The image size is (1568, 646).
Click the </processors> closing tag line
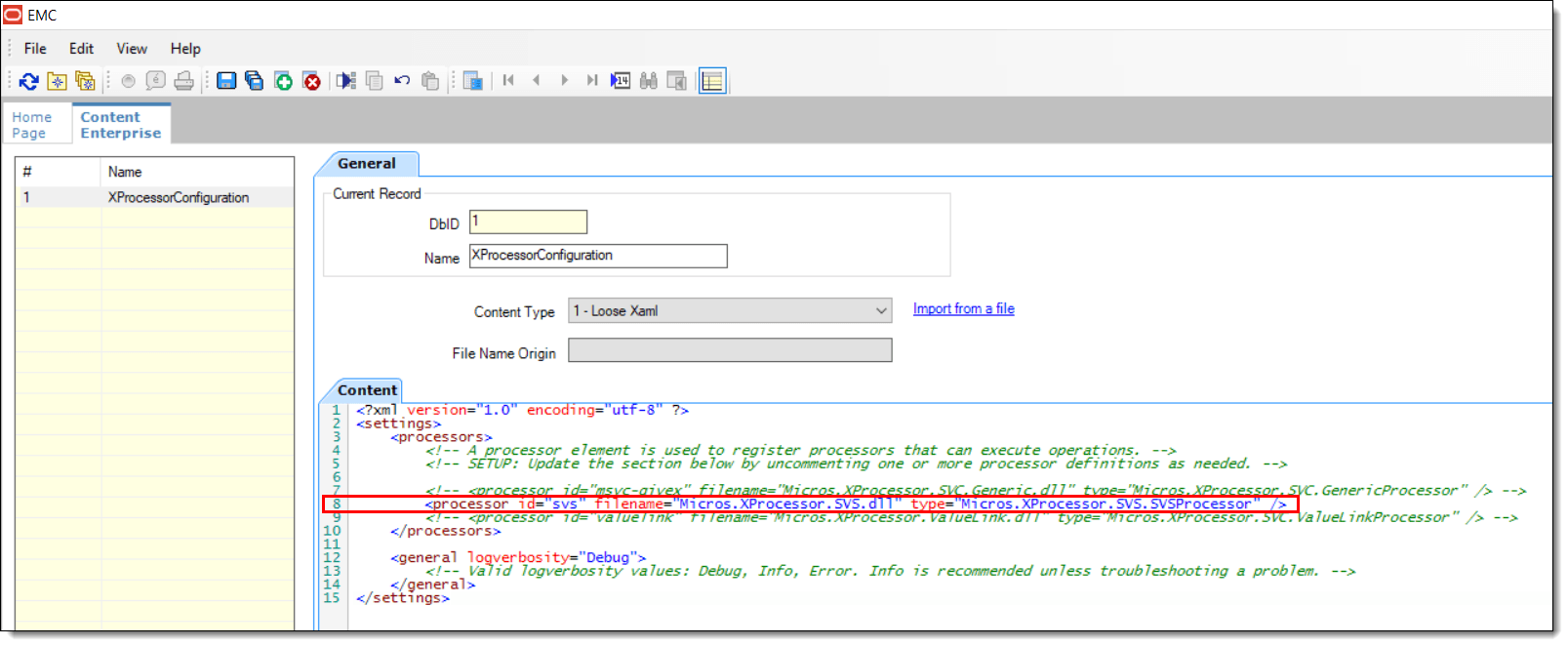tap(445, 531)
